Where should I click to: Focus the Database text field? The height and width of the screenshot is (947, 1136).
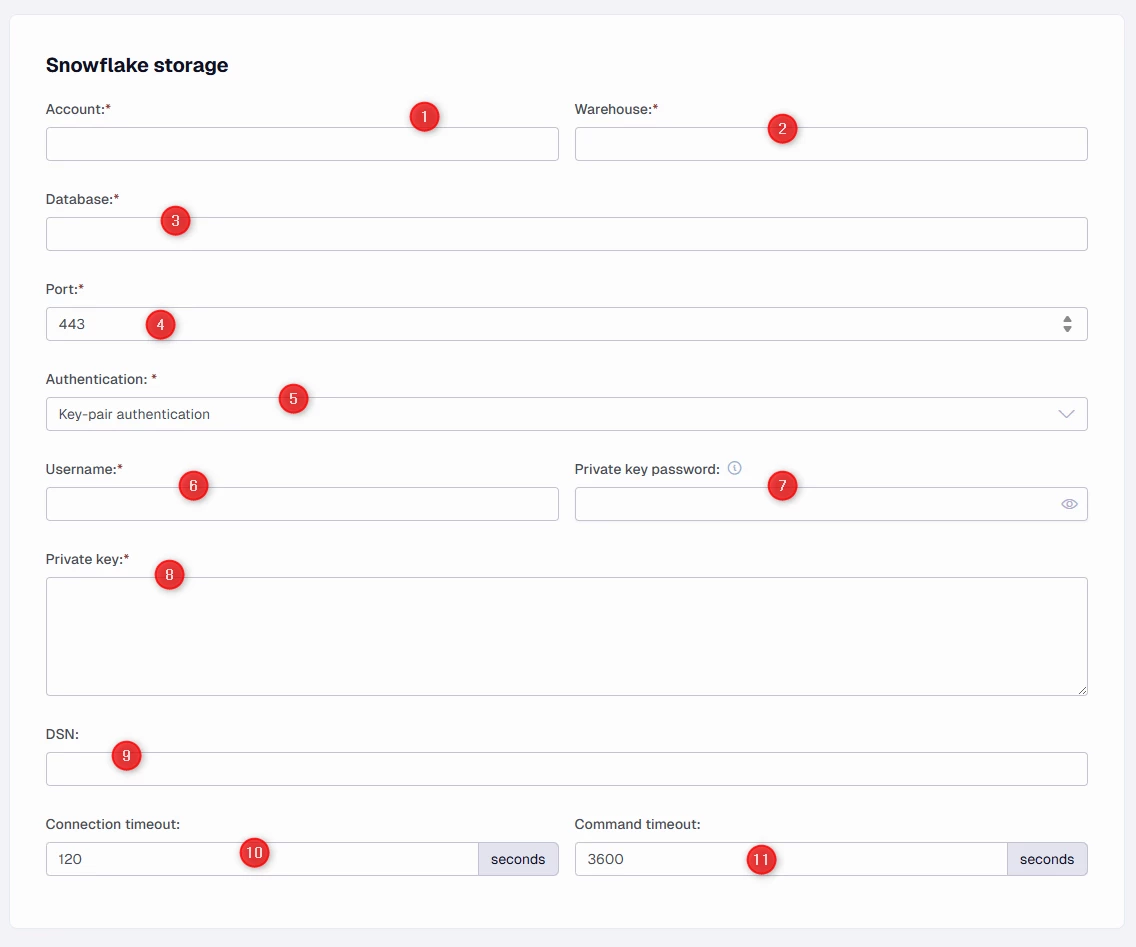(567, 234)
